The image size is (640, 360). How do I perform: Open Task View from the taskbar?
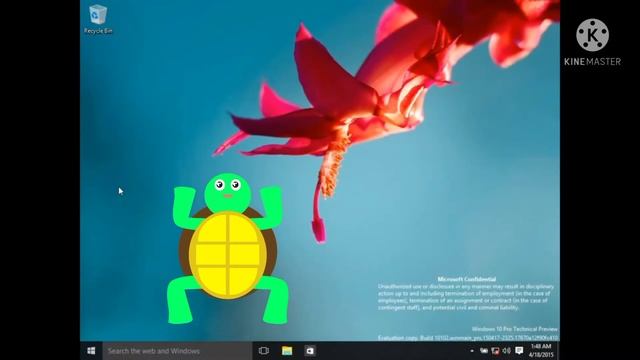point(264,351)
